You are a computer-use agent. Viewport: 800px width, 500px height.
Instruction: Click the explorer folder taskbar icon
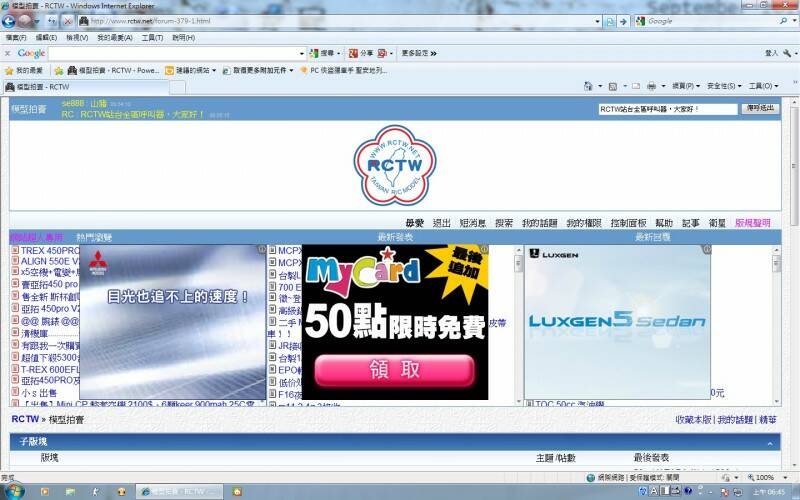[70, 492]
